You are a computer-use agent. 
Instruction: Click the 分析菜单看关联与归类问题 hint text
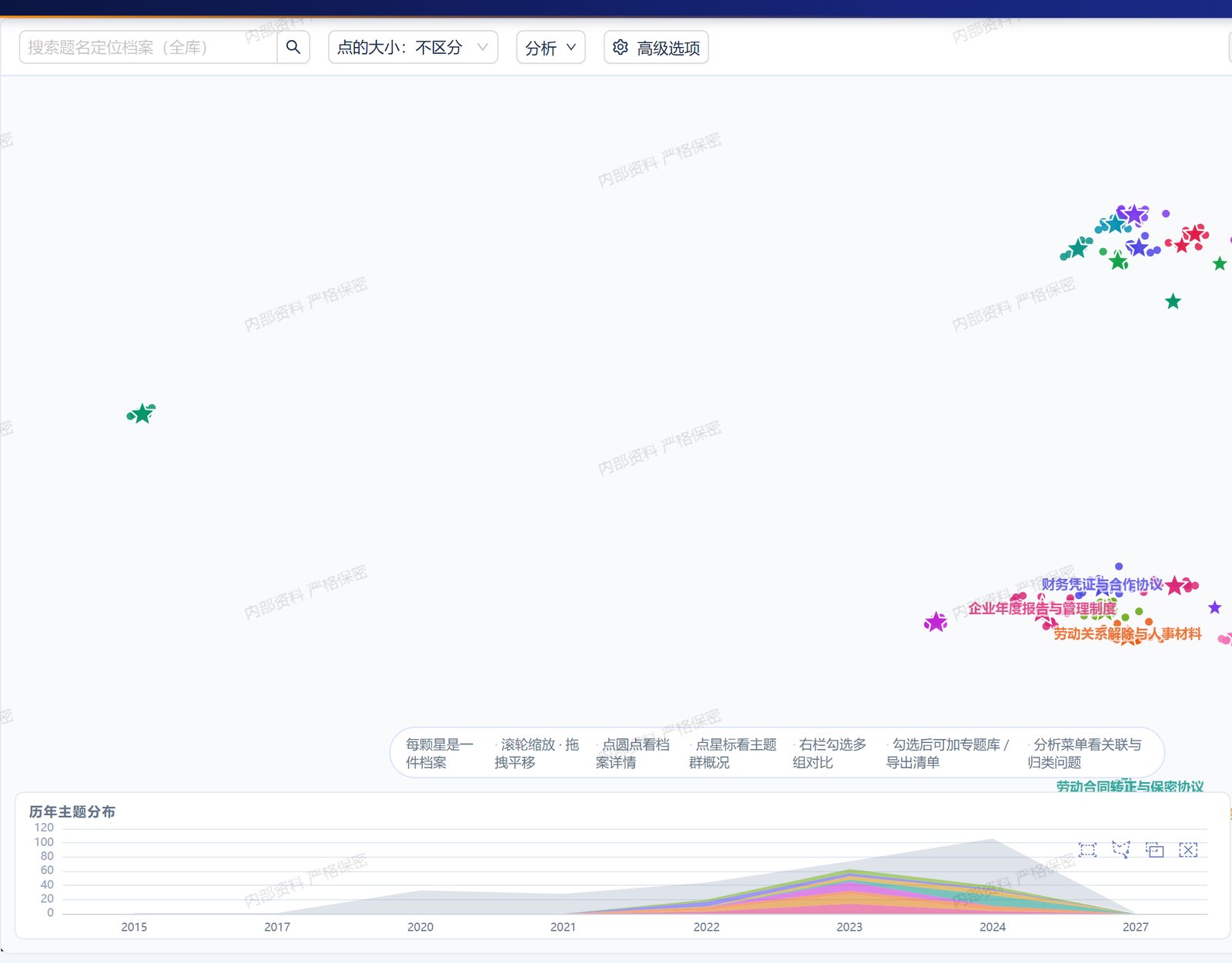(1084, 753)
